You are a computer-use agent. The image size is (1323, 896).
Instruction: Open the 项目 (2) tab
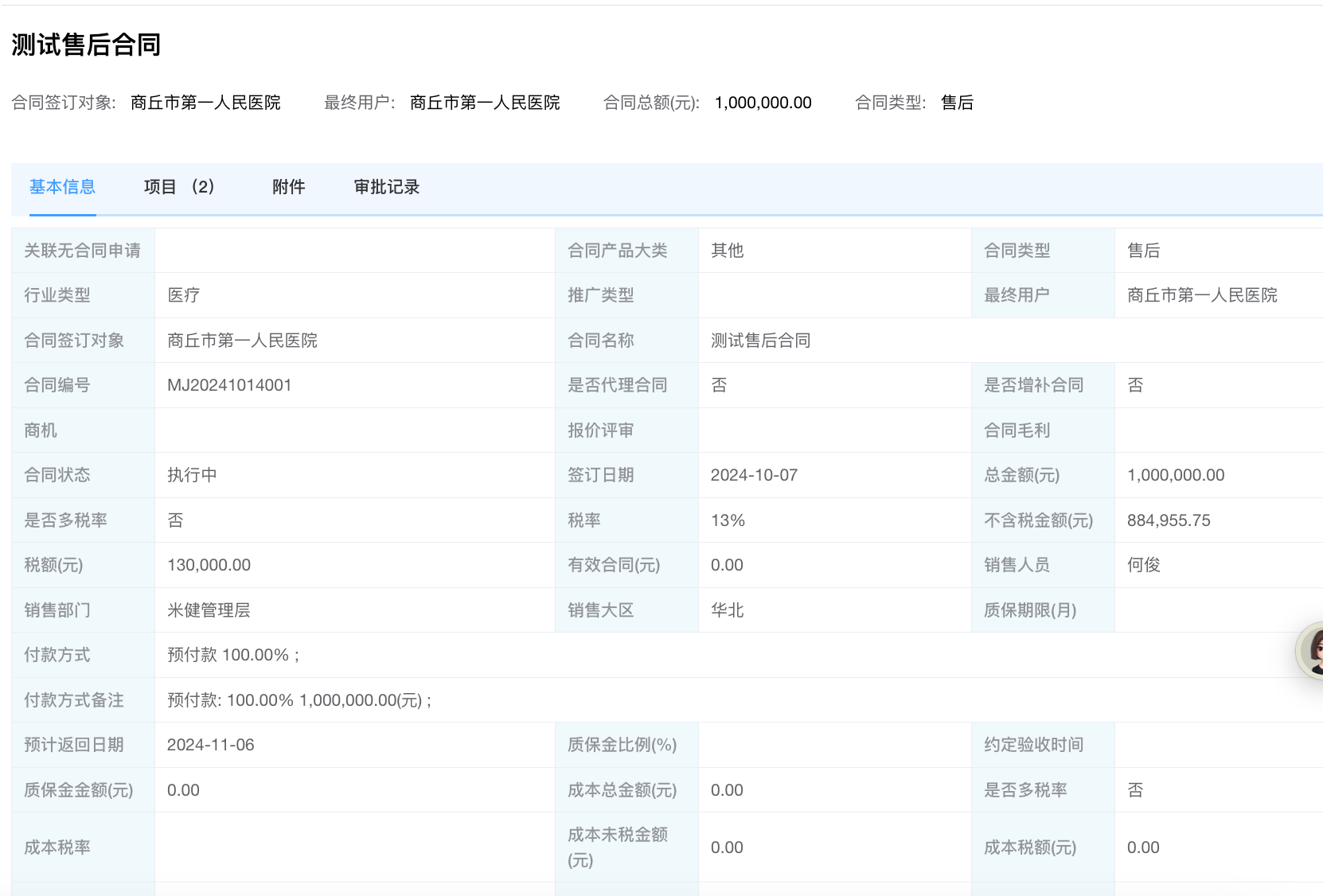tap(178, 187)
